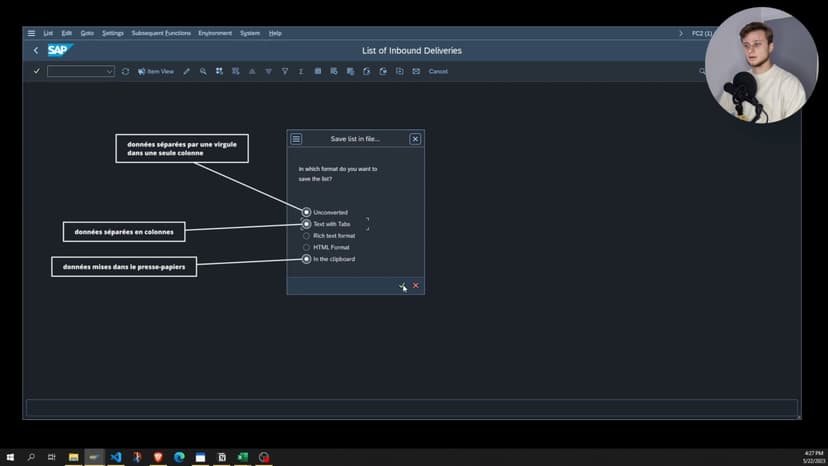Open the Subsequent Functions menu
828x466 pixels.
click(161, 33)
